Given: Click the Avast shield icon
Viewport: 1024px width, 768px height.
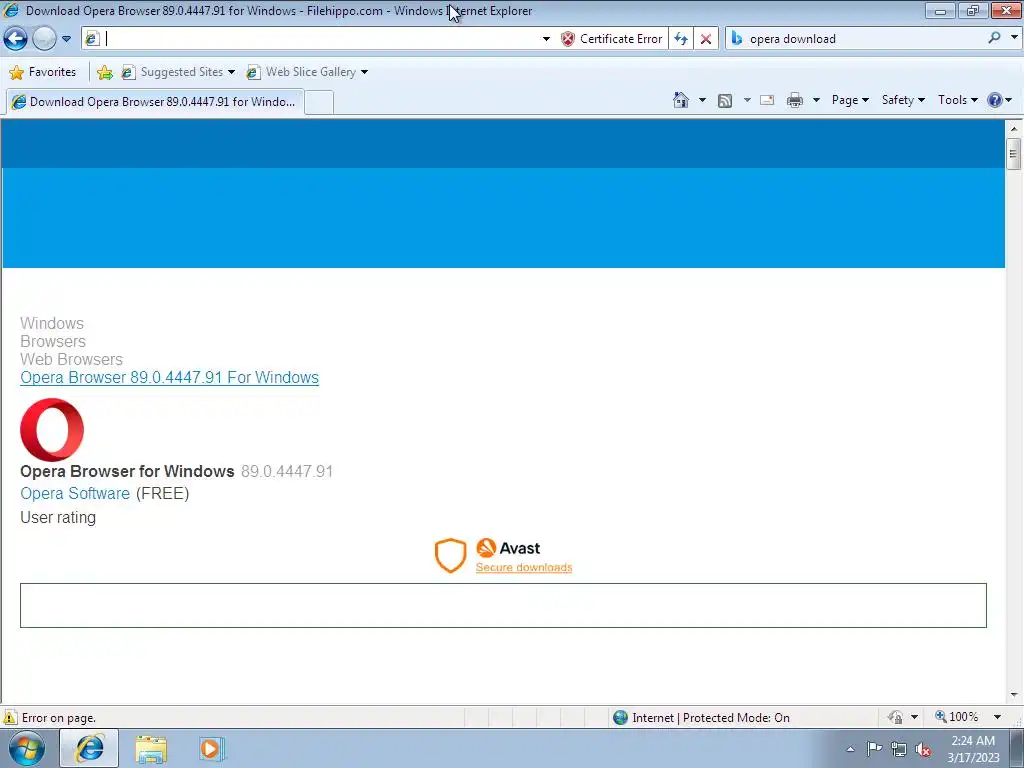Looking at the screenshot, I should pos(451,555).
